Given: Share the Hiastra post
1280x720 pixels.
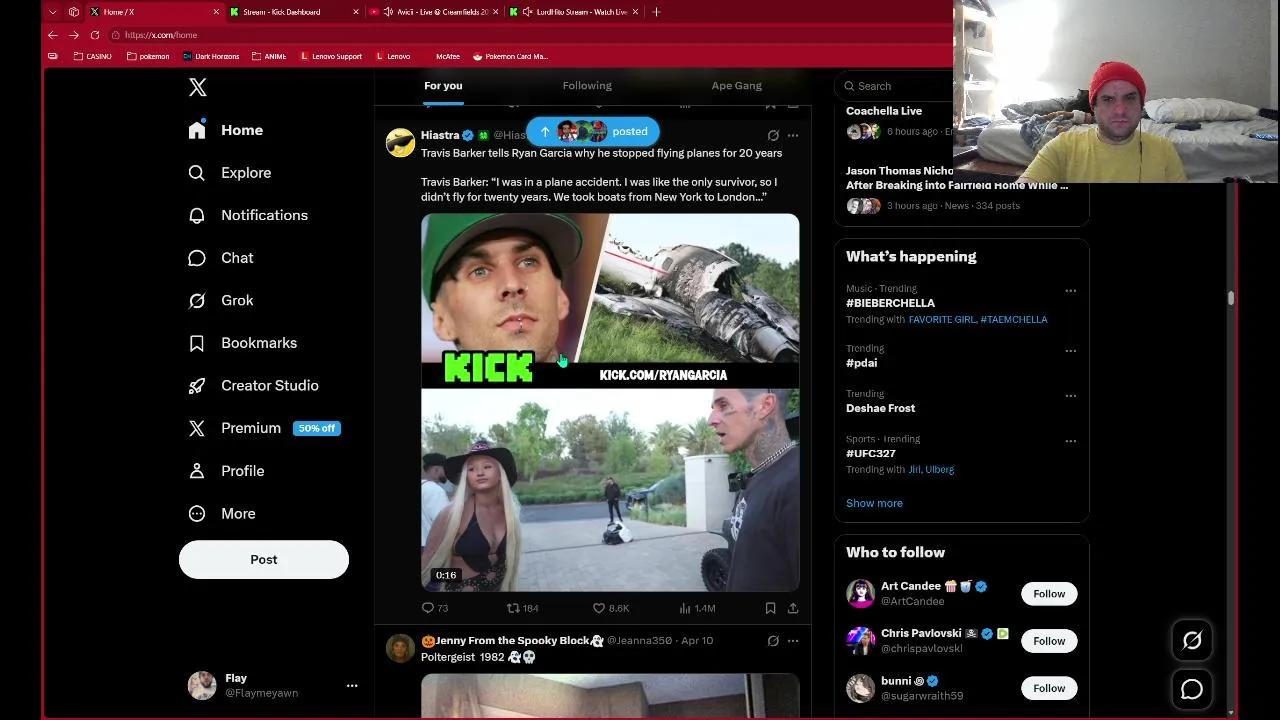Looking at the screenshot, I should tap(793, 608).
